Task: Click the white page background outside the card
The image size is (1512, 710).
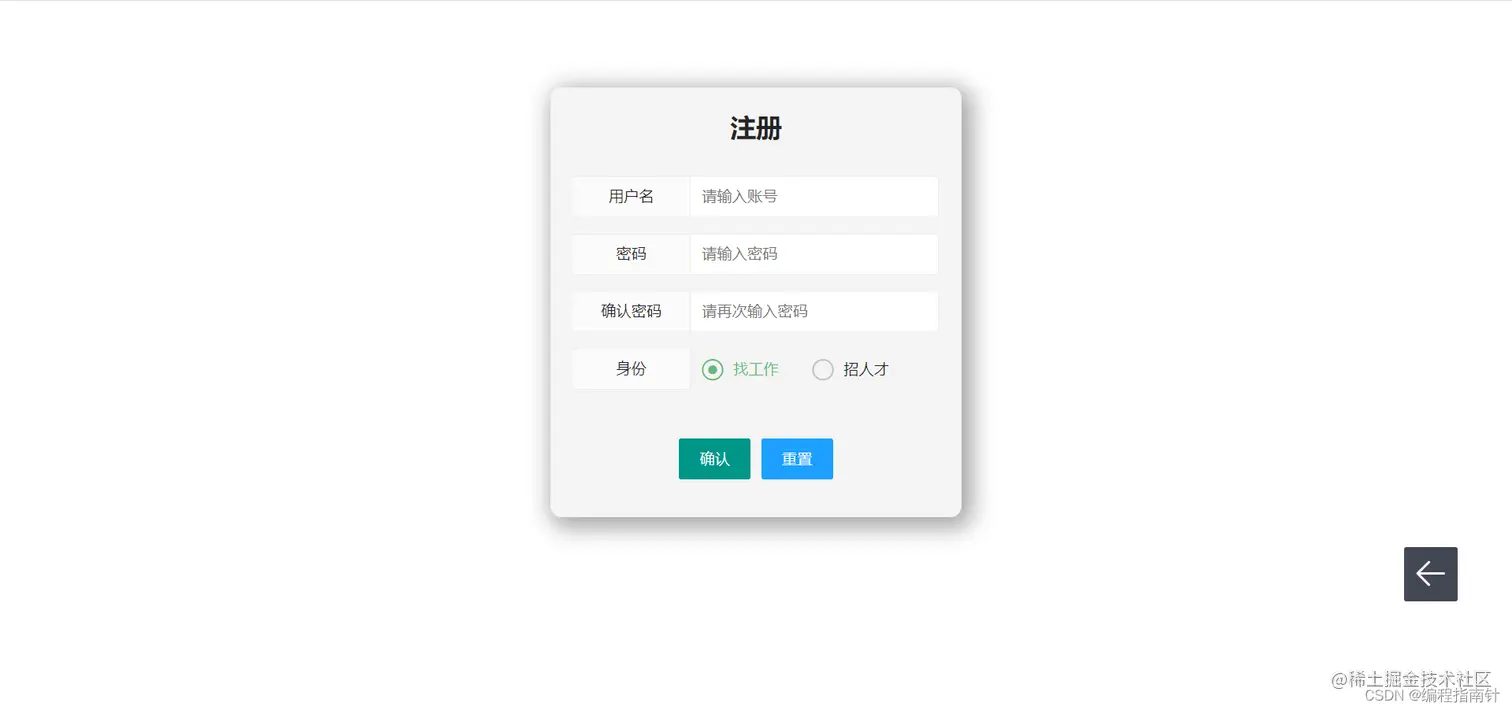Action: pos(250,350)
